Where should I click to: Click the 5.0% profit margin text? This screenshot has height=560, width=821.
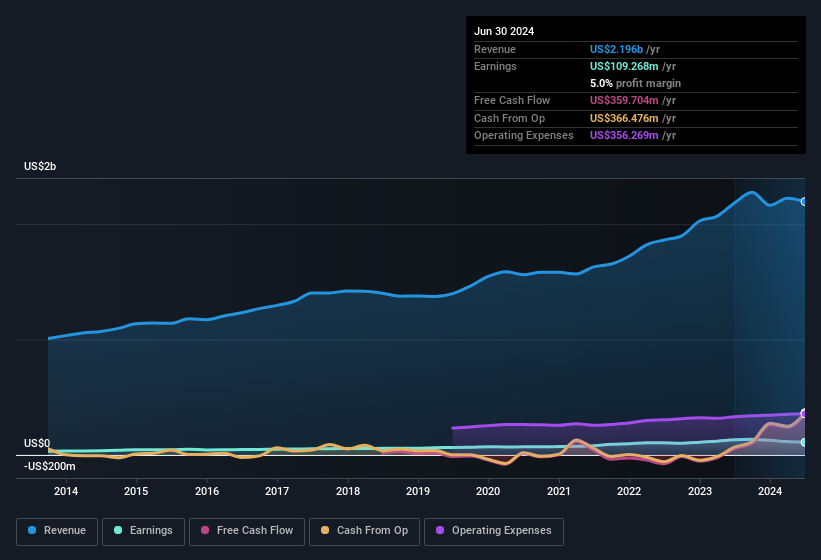[635, 83]
